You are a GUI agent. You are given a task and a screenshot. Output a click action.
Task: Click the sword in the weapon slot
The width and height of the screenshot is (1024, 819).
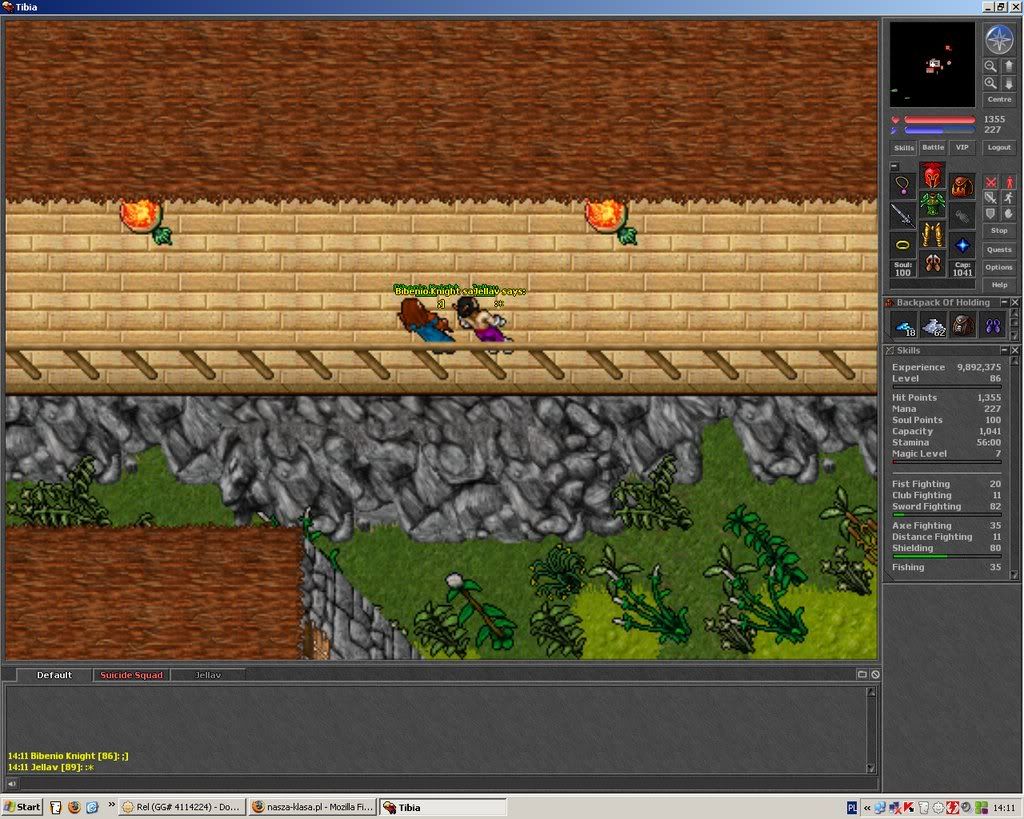903,216
